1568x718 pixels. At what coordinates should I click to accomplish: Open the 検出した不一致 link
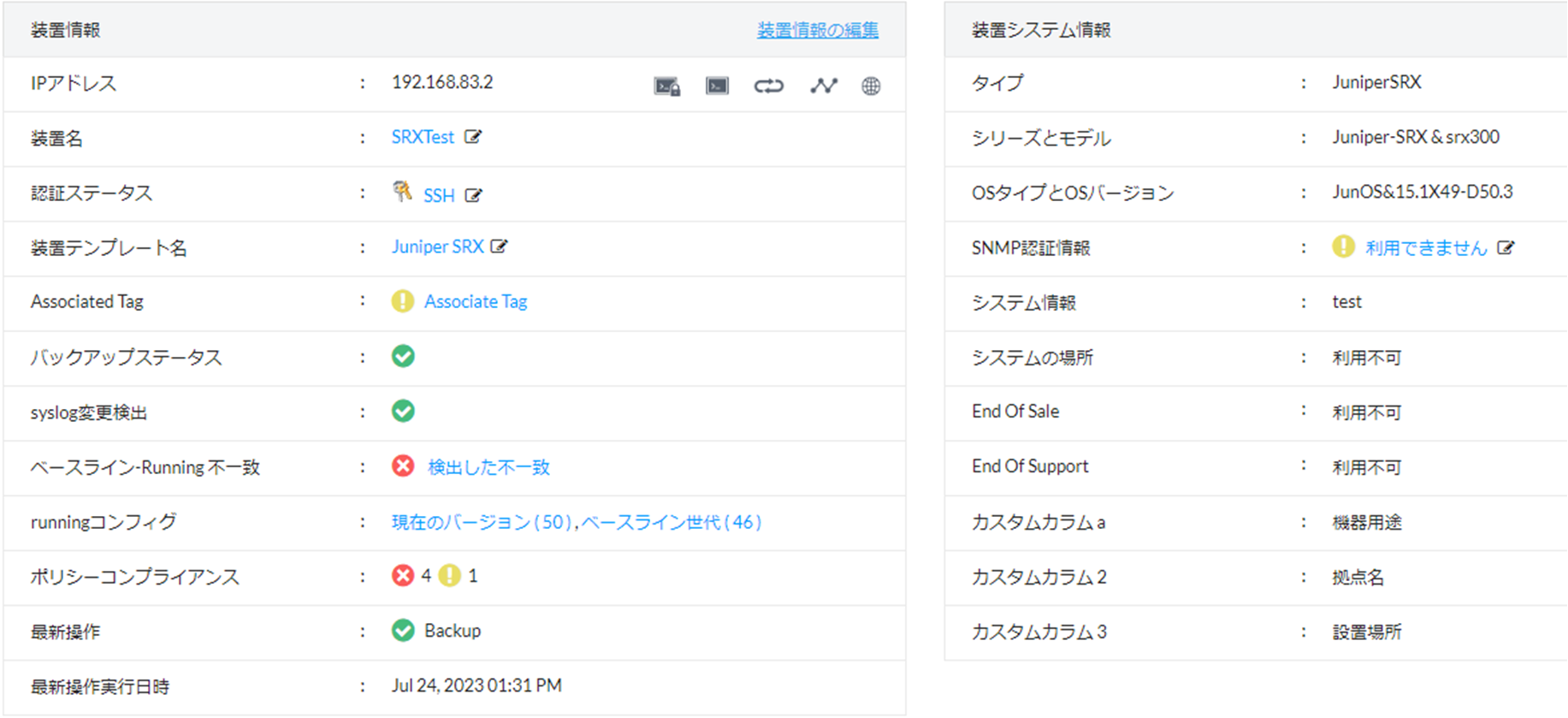pyautogui.click(x=488, y=467)
